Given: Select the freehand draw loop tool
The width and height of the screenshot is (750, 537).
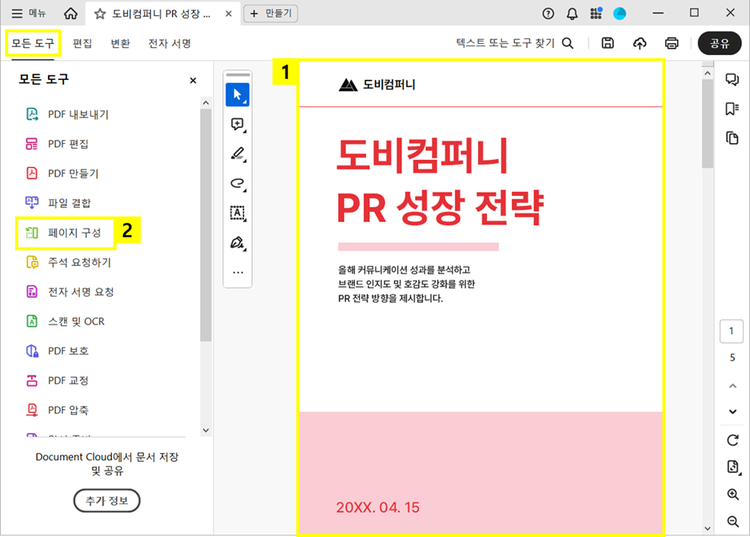Looking at the screenshot, I should coord(237,183).
